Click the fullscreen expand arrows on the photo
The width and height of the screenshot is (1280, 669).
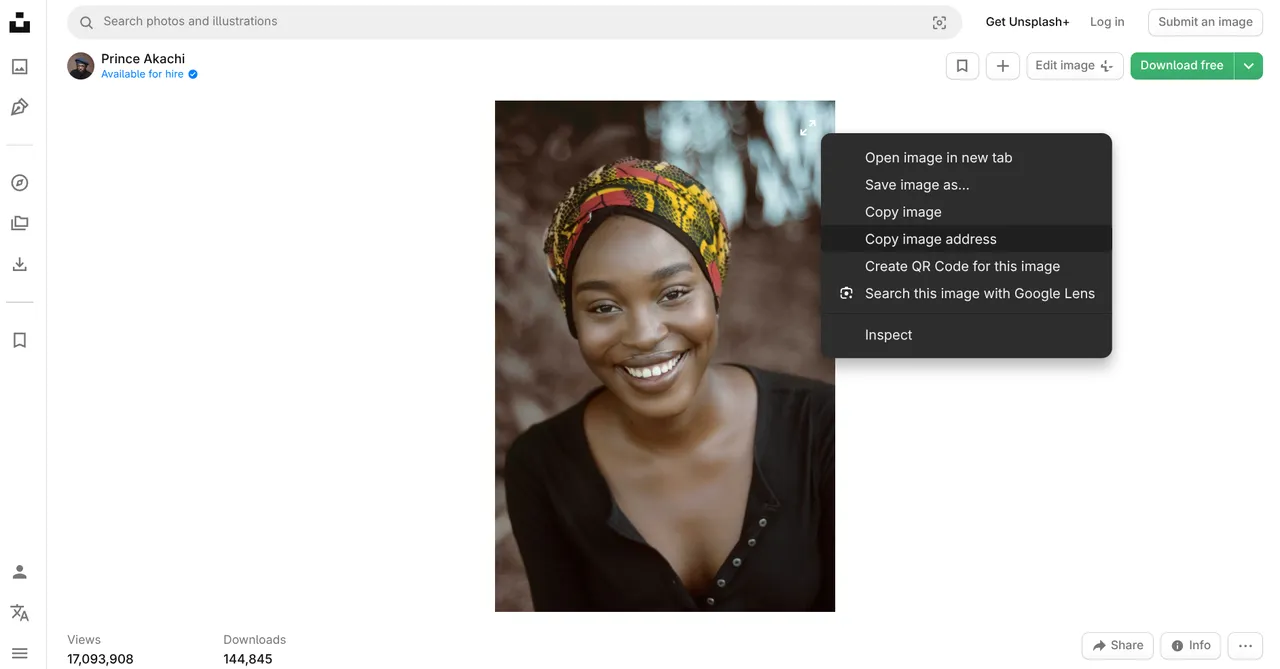(807, 127)
